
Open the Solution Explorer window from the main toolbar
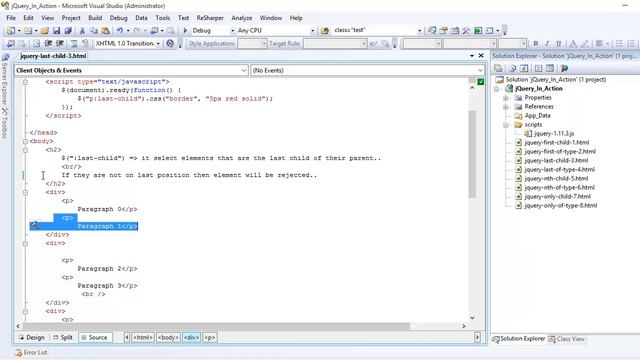(x=432, y=31)
